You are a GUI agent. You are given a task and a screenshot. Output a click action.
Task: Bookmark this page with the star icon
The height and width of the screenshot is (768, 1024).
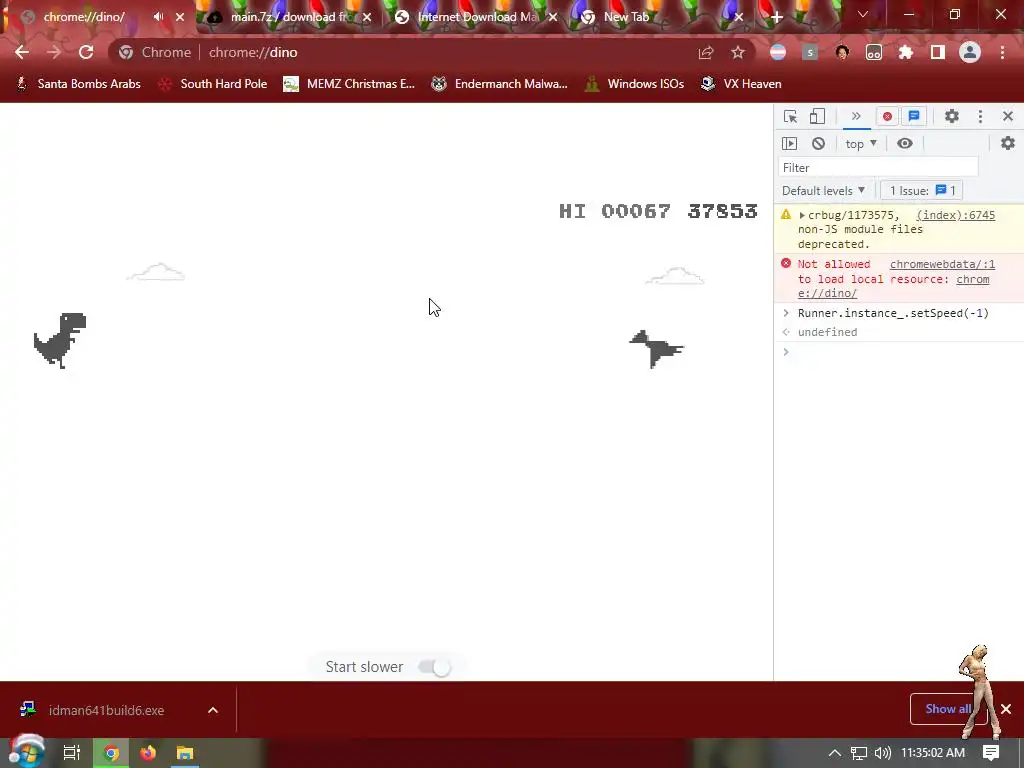point(737,52)
